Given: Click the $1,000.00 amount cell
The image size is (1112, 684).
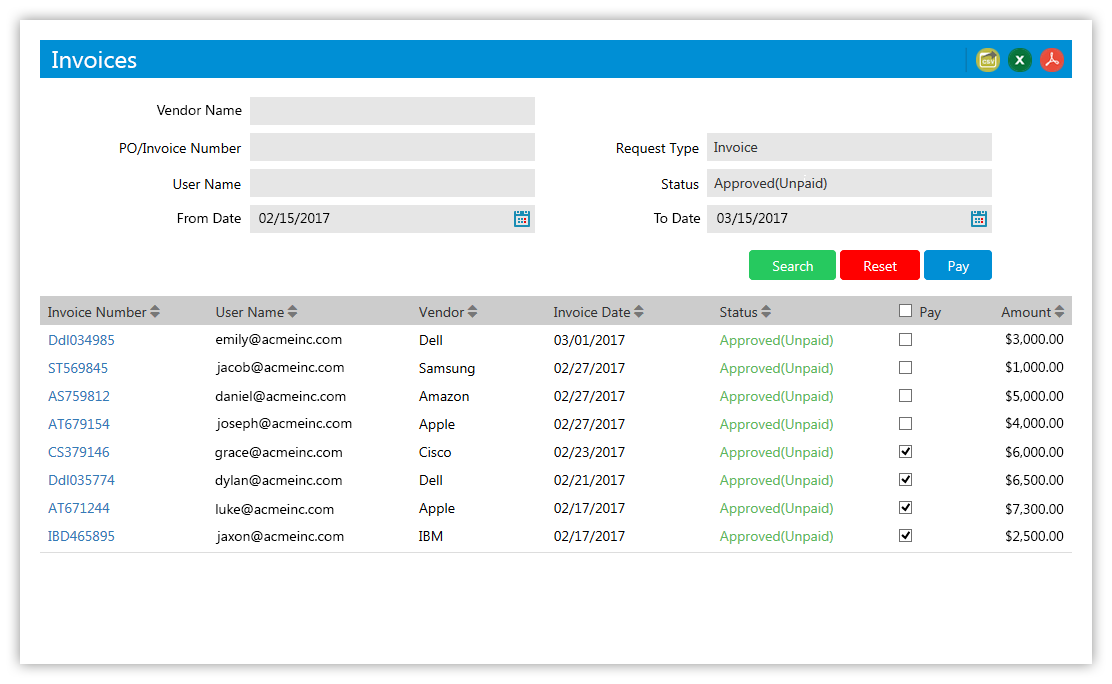Looking at the screenshot, I should [1034, 368].
